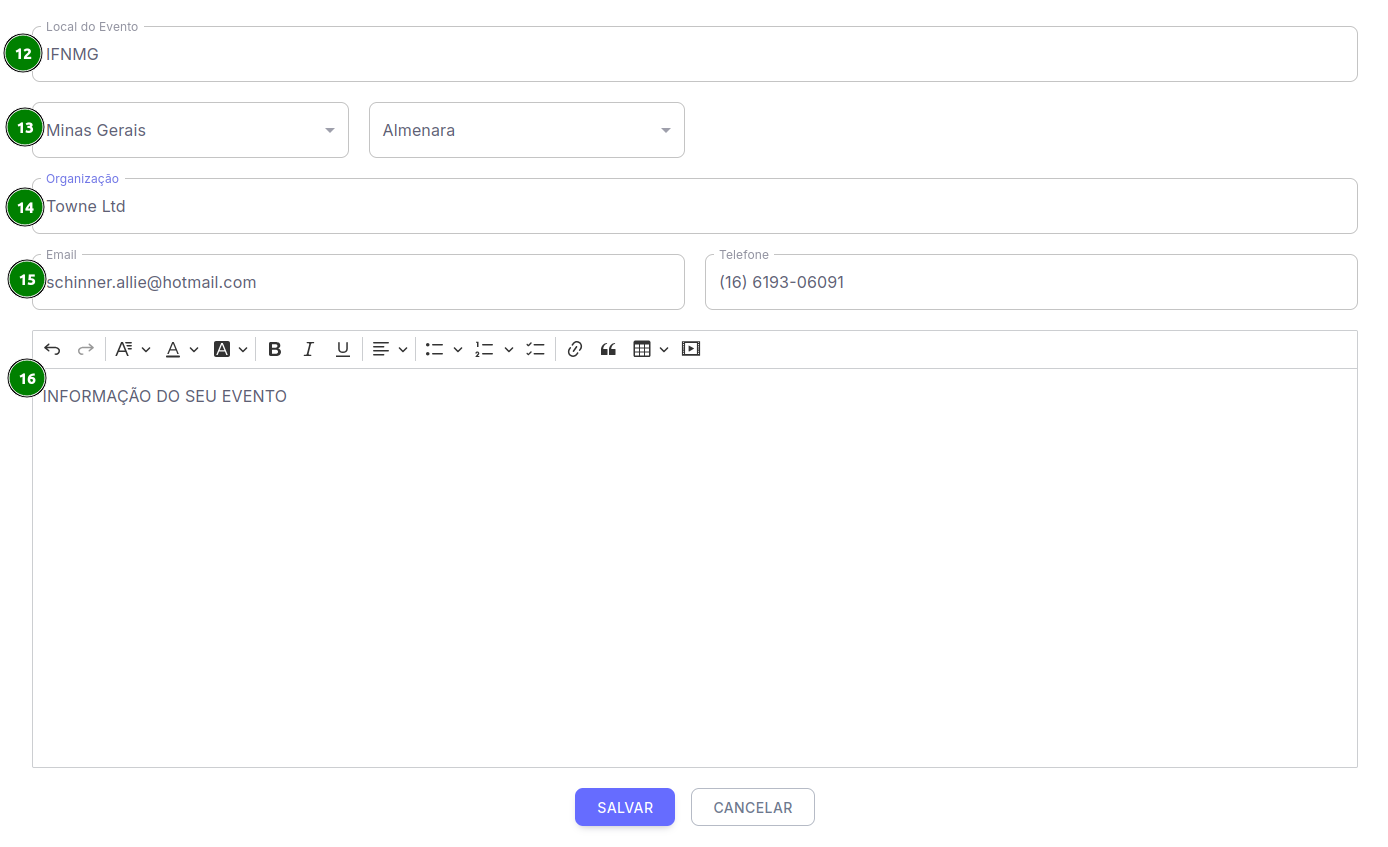The image size is (1388, 847).
Task: Open the Almenara city dropdown
Action: [526, 130]
